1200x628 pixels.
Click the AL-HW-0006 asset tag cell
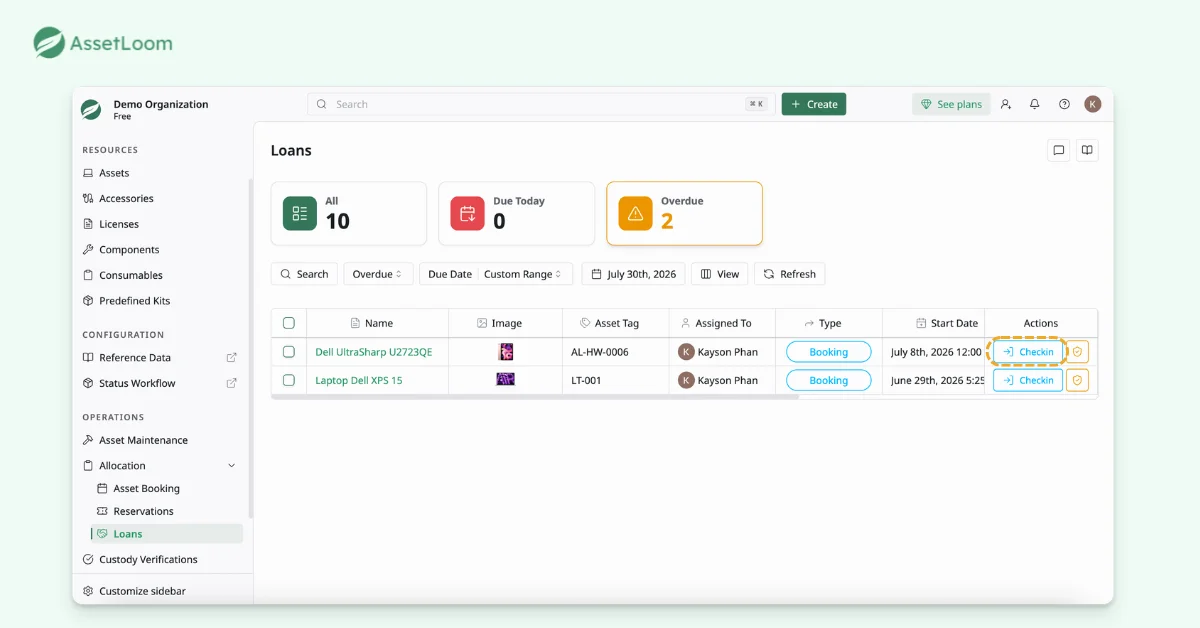click(600, 352)
